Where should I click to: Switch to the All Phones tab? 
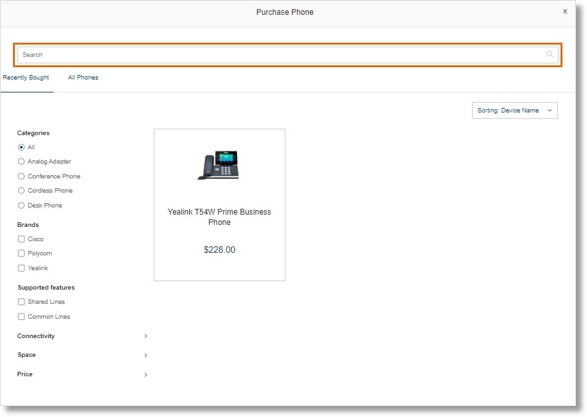pyautogui.click(x=83, y=77)
